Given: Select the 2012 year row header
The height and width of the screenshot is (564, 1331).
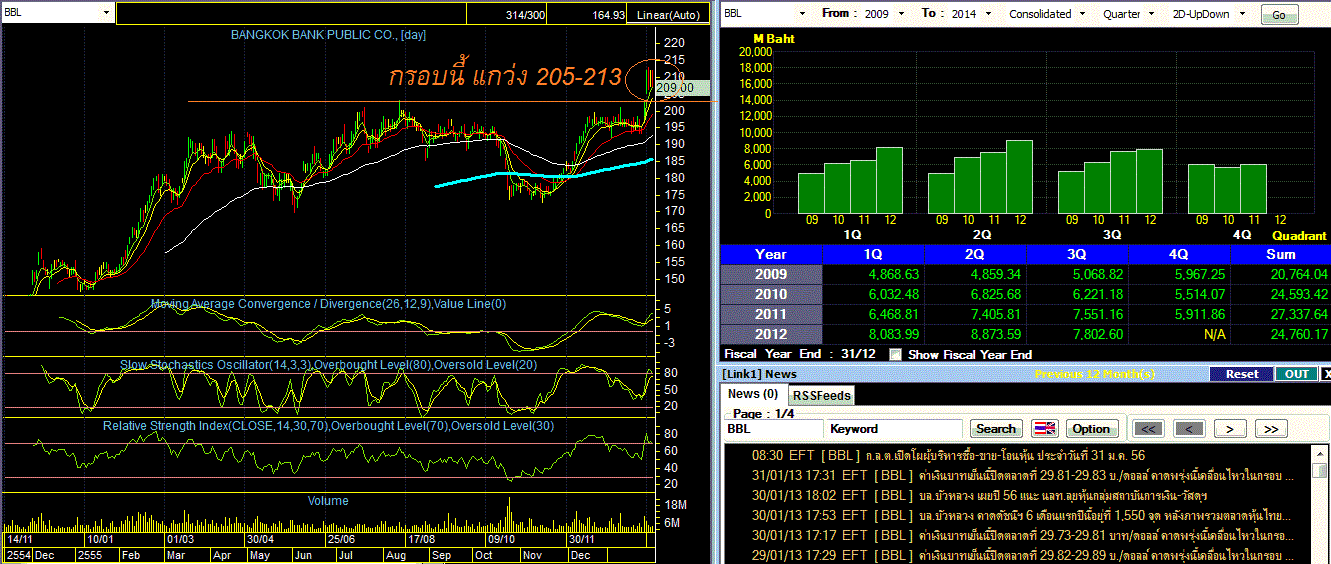Looking at the screenshot, I should pyautogui.click(x=771, y=334).
